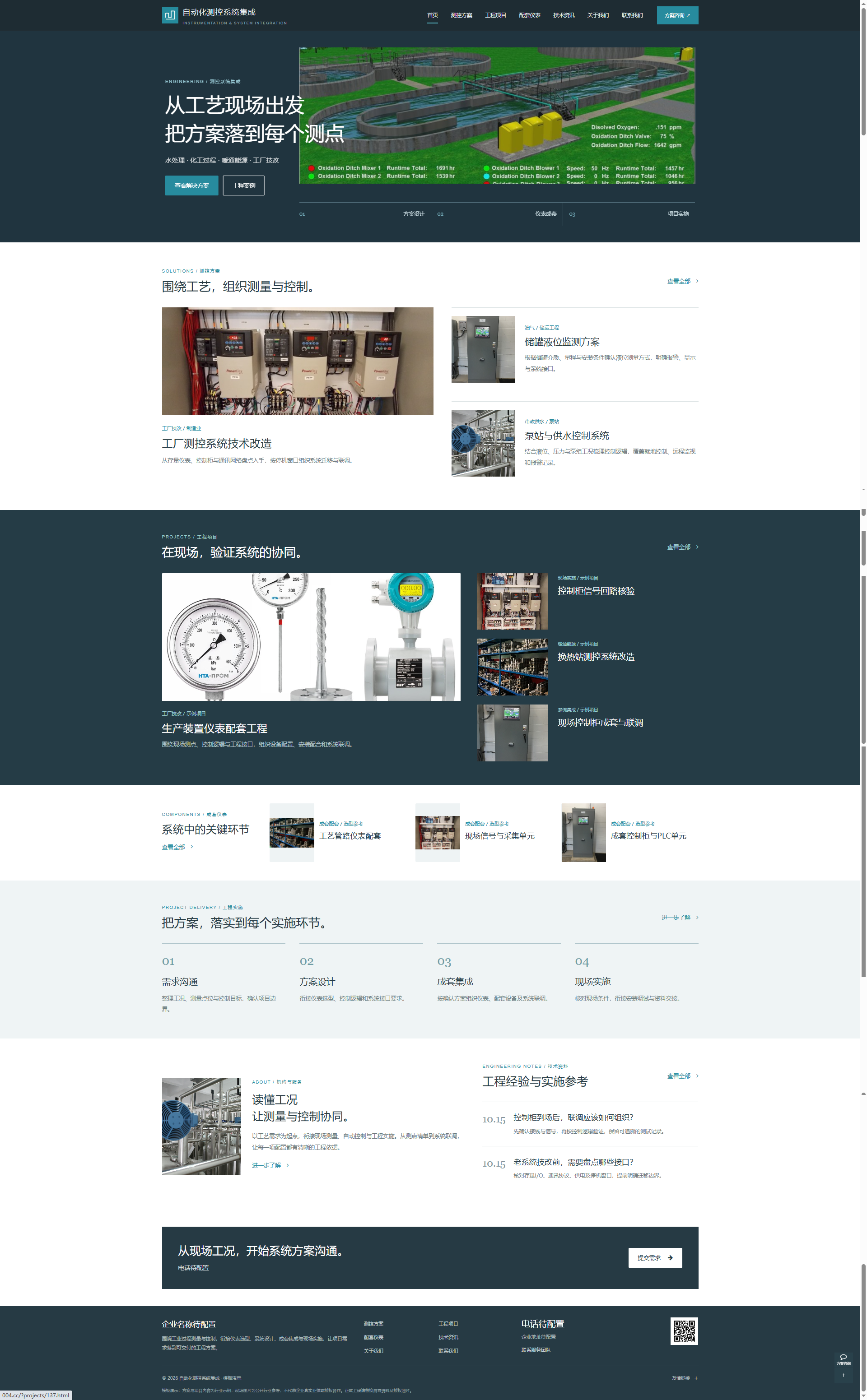Open 控制柜信号回路核验 project link

pyautogui.click(x=596, y=591)
